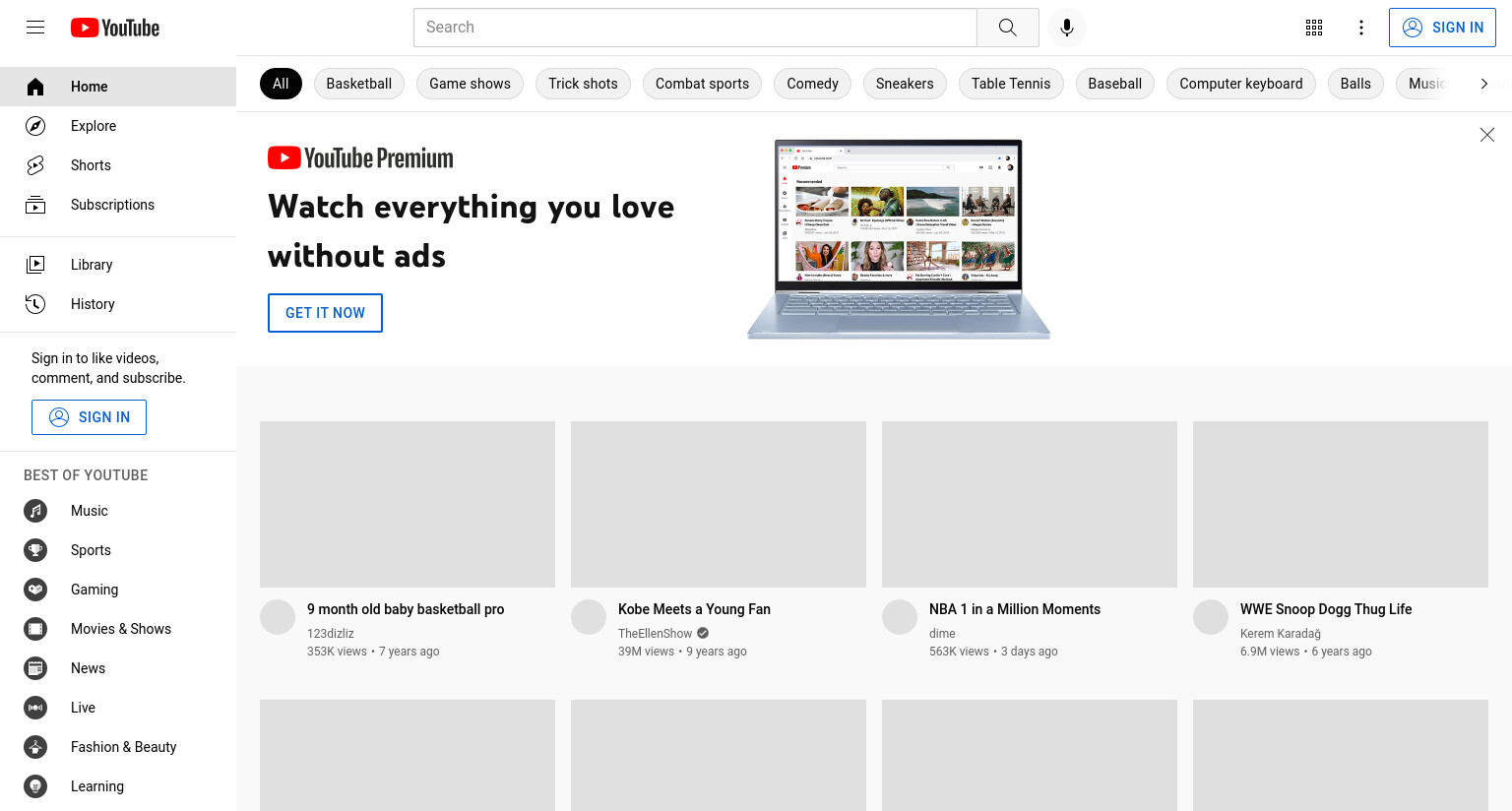This screenshot has height=811, width=1512.
Task: Select the Table Tennis filter chip
Action: click(x=1011, y=84)
